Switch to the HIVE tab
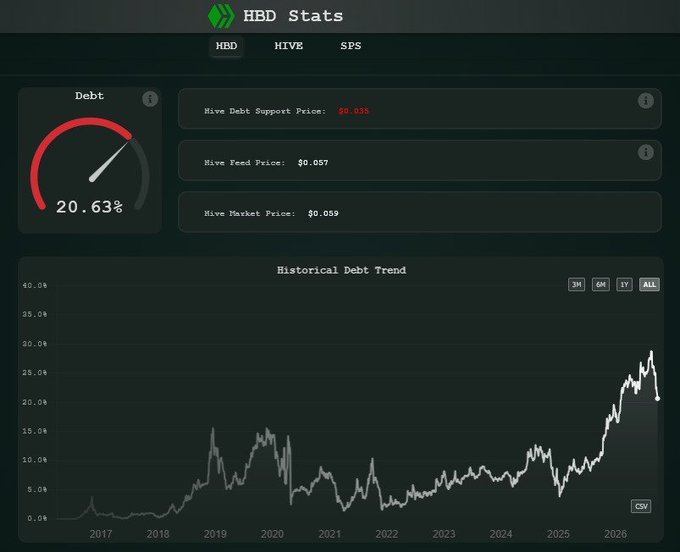The image size is (680, 552). (288, 46)
